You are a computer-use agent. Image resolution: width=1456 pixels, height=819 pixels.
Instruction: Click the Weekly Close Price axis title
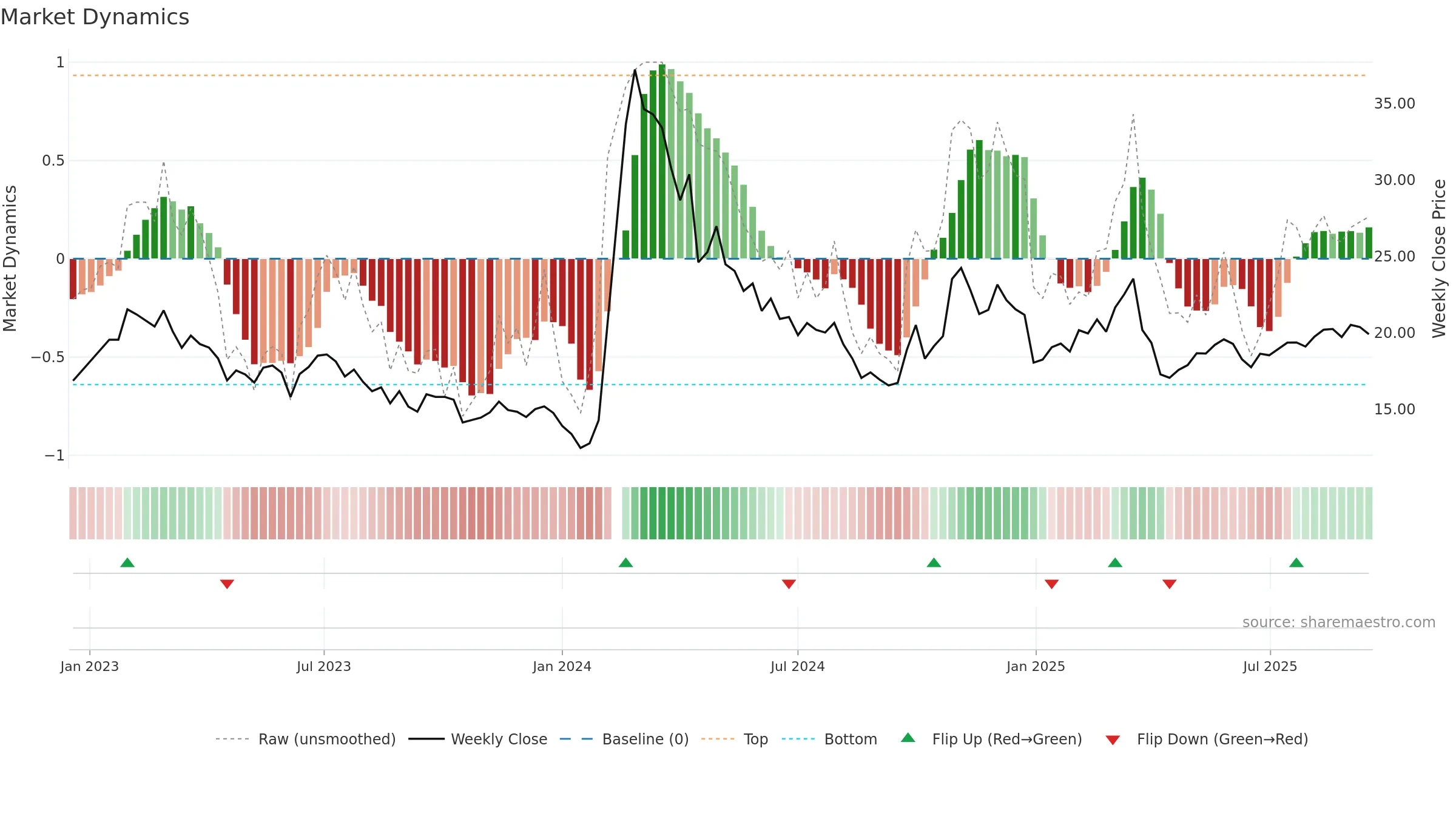point(1439,258)
